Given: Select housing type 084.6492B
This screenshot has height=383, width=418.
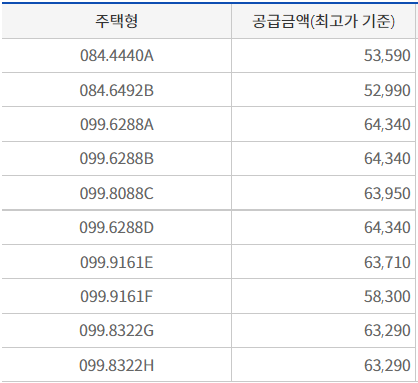Looking at the screenshot, I should pos(117,90).
